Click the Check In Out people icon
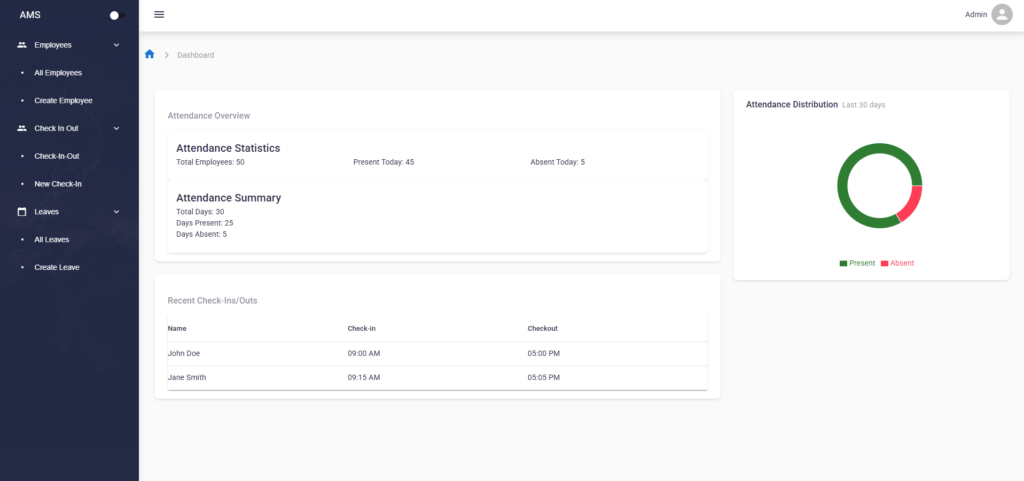 coord(22,128)
